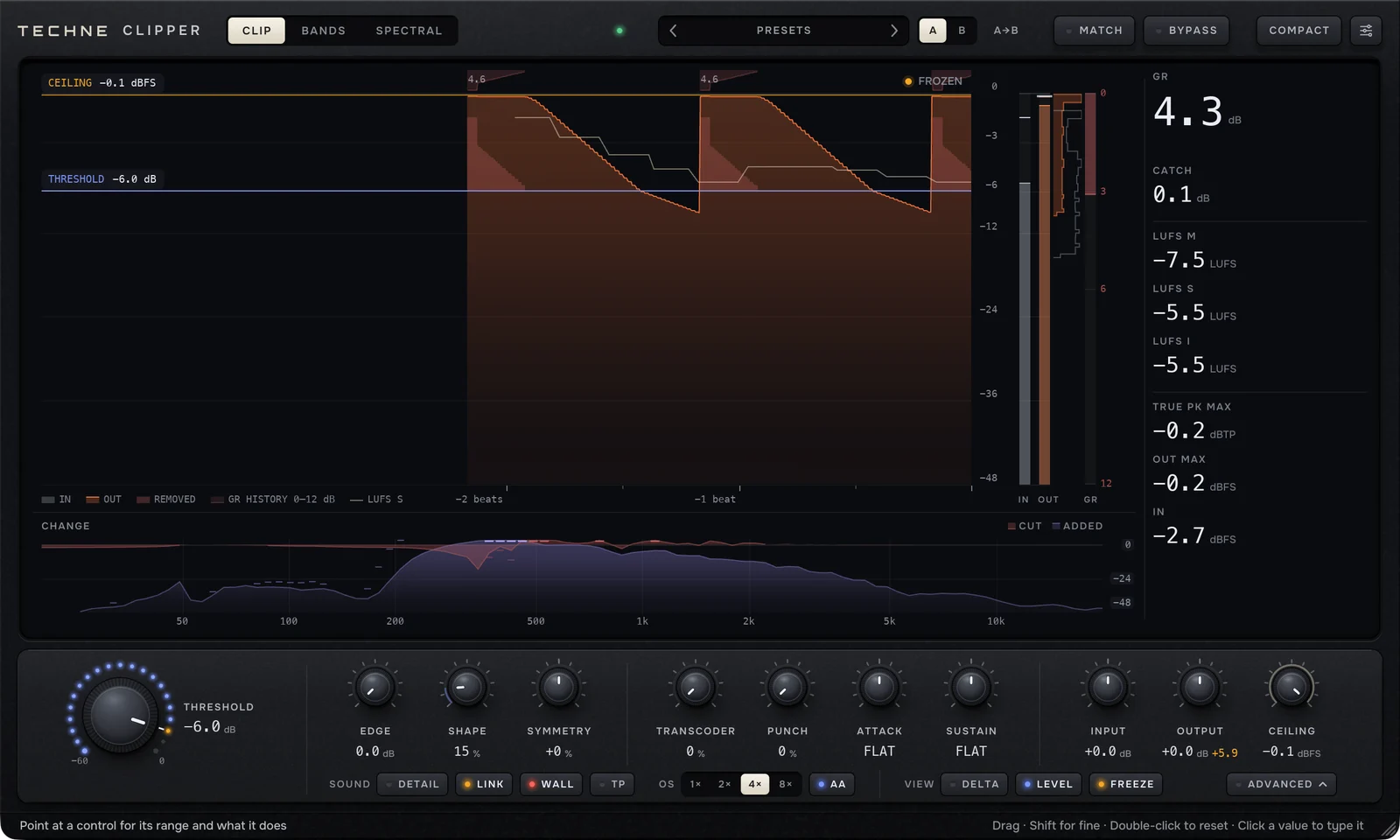Image resolution: width=1400 pixels, height=840 pixels.
Task: Click the INPUT gain knob
Action: click(x=1108, y=688)
